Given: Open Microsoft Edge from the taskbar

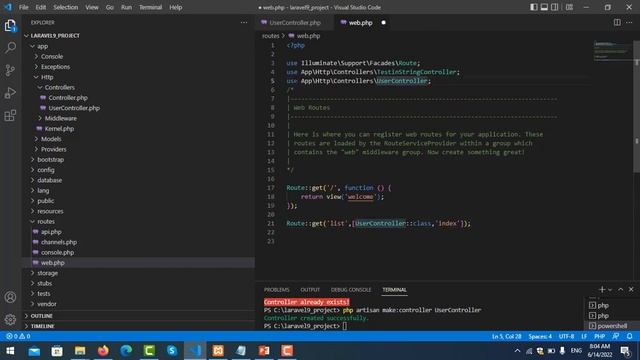Looking at the screenshot, I should pyautogui.click(x=126, y=351).
